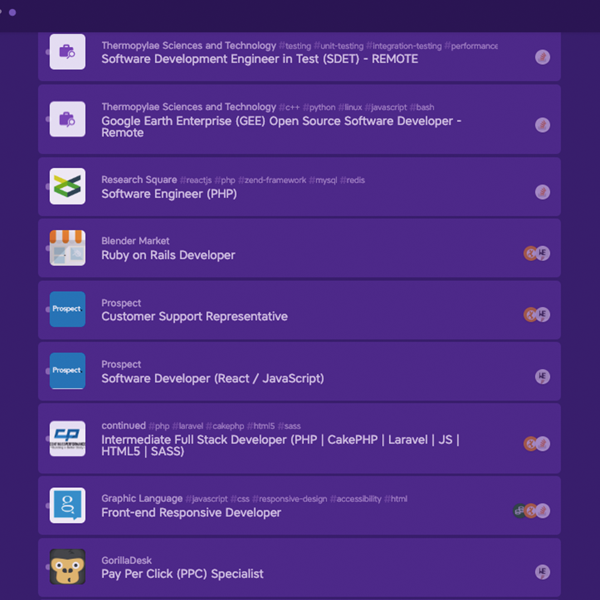Select the #accessibility tag

tap(356, 499)
